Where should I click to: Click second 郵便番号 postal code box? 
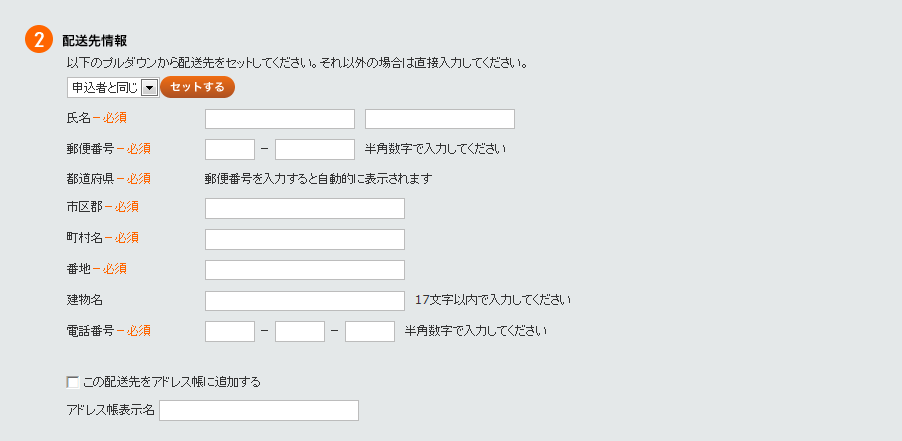click(x=315, y=149)
